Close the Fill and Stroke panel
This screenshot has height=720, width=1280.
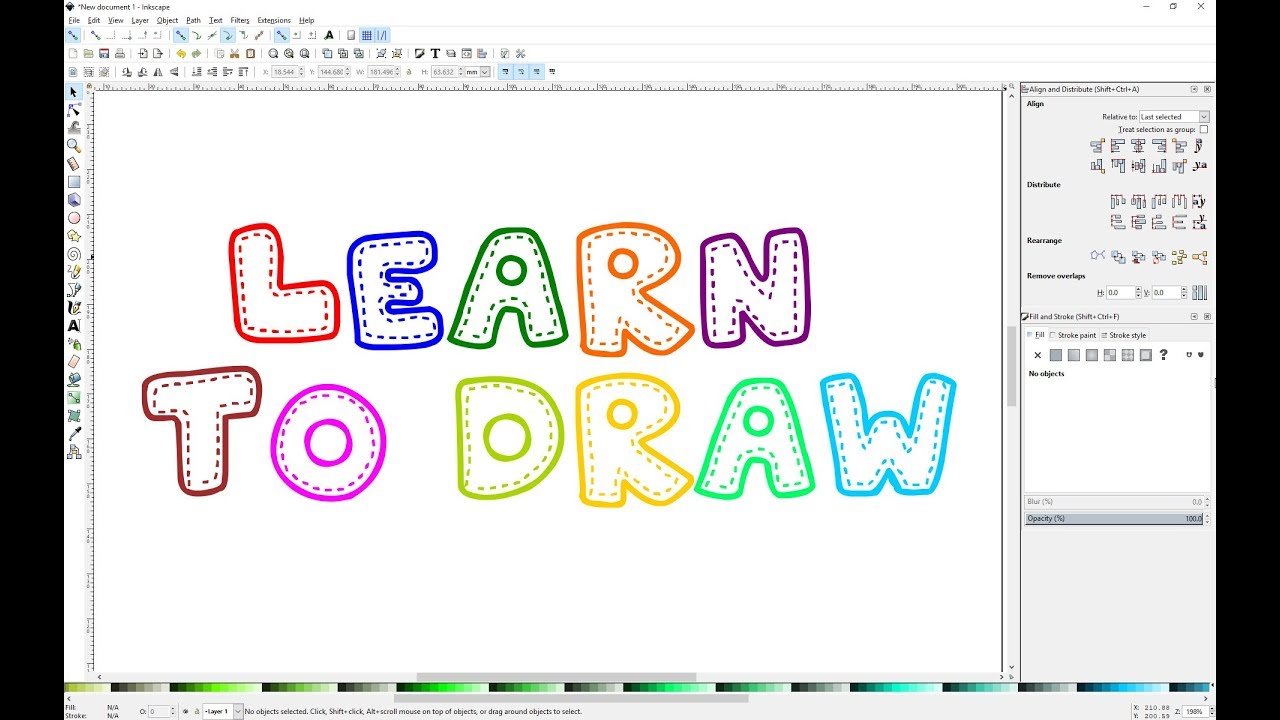click(x=1207, y=316)
